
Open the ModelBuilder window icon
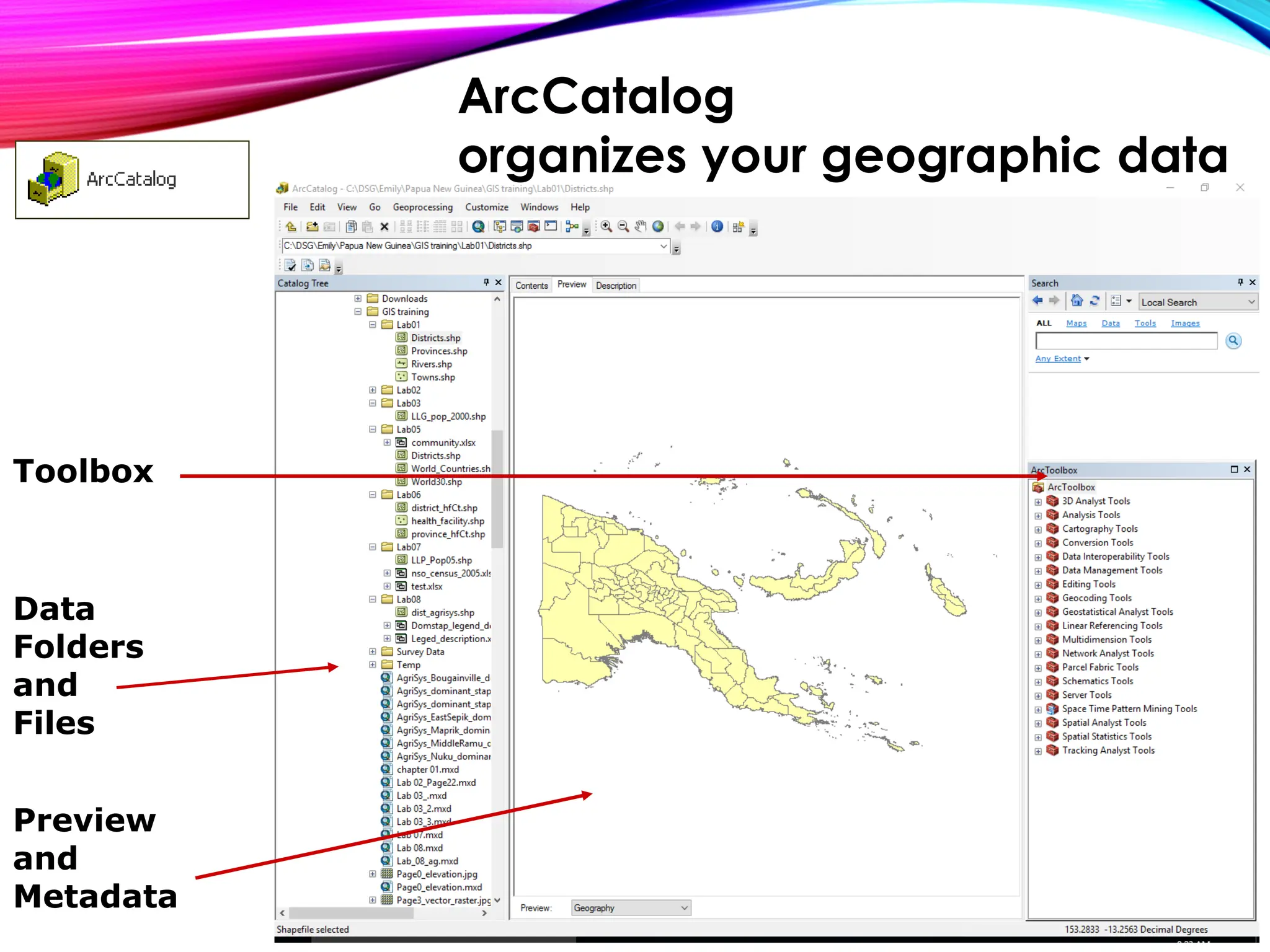pyautogui.click(x=572, y=227)
